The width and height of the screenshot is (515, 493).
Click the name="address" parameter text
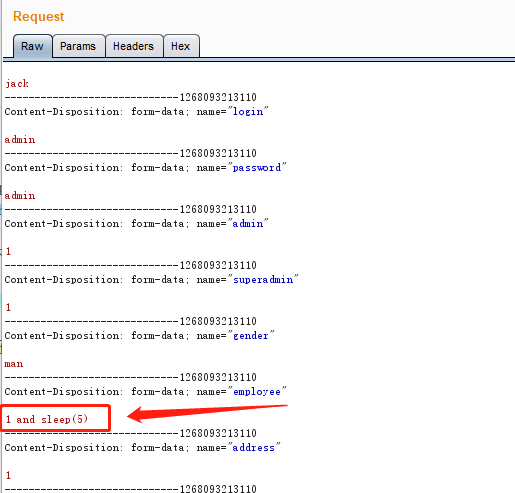point(238,447)
